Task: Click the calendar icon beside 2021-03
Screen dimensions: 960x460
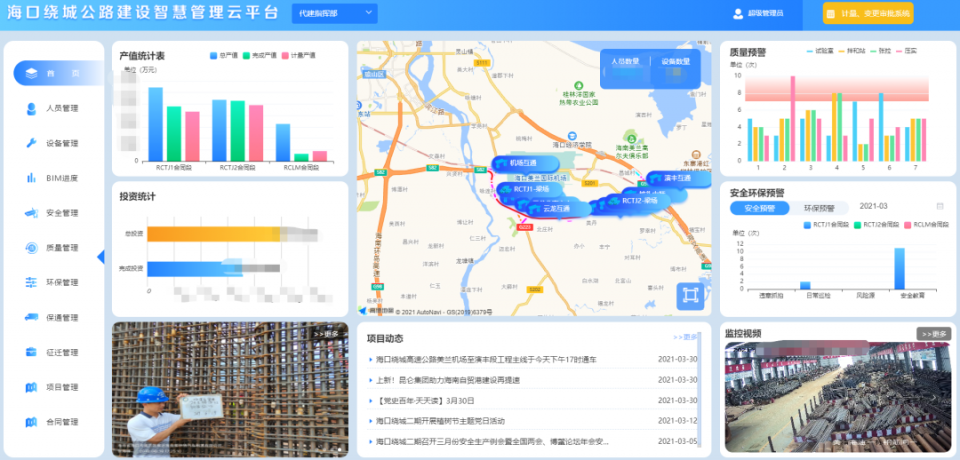Action: click(939, 206)
